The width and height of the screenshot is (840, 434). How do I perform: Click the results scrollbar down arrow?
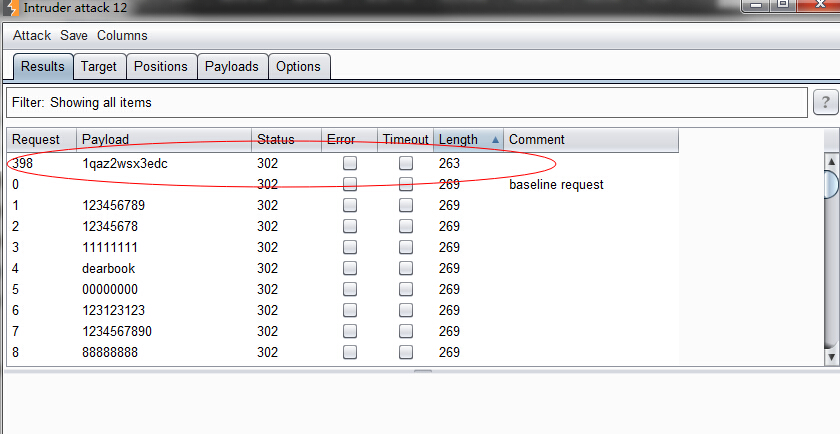(831, 356)
